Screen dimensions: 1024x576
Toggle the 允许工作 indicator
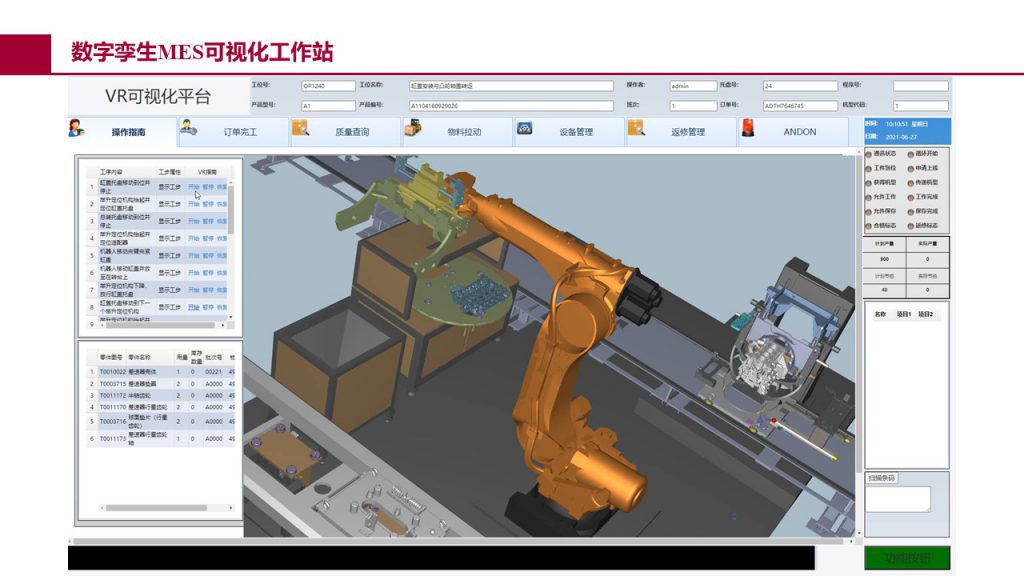click(x=869, y=197)
